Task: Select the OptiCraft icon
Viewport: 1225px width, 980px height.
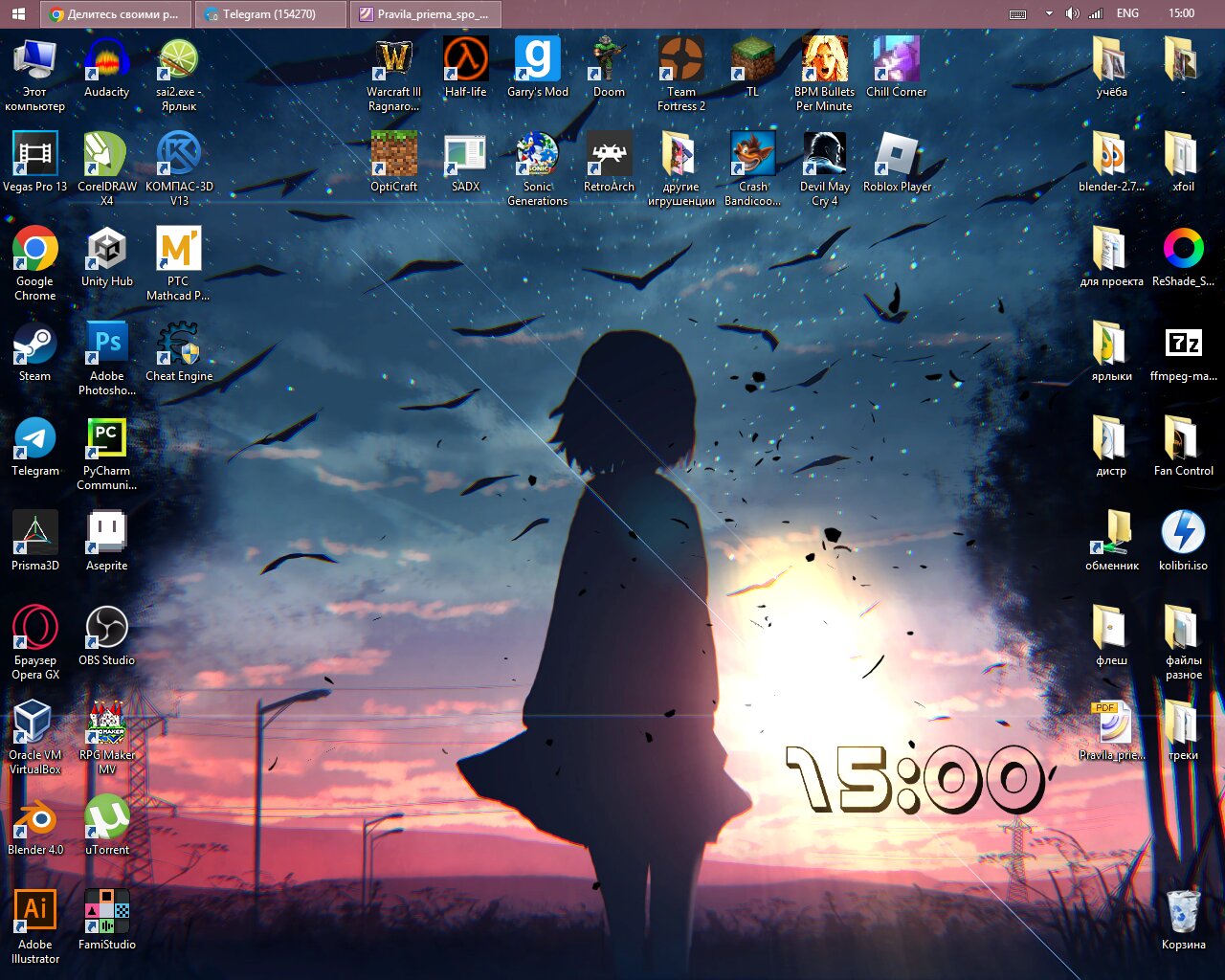Action: coord(393,163)
